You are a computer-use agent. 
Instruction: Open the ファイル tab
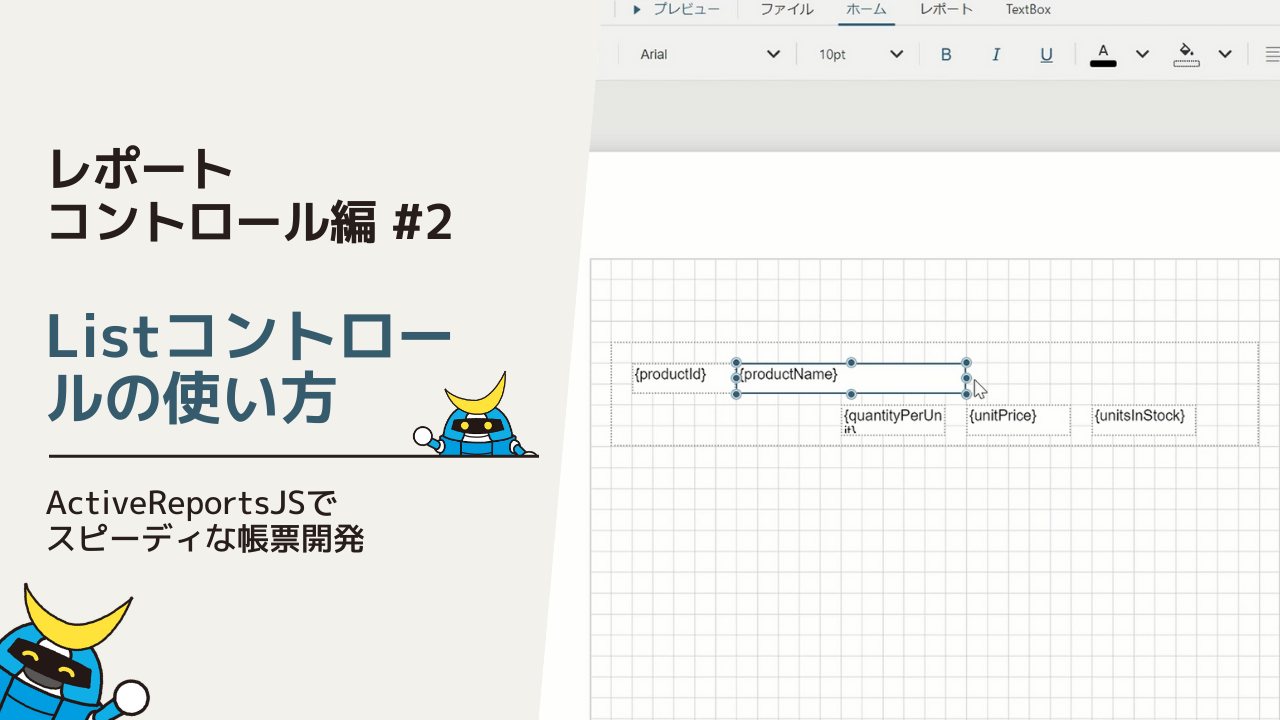coord(786,10)
